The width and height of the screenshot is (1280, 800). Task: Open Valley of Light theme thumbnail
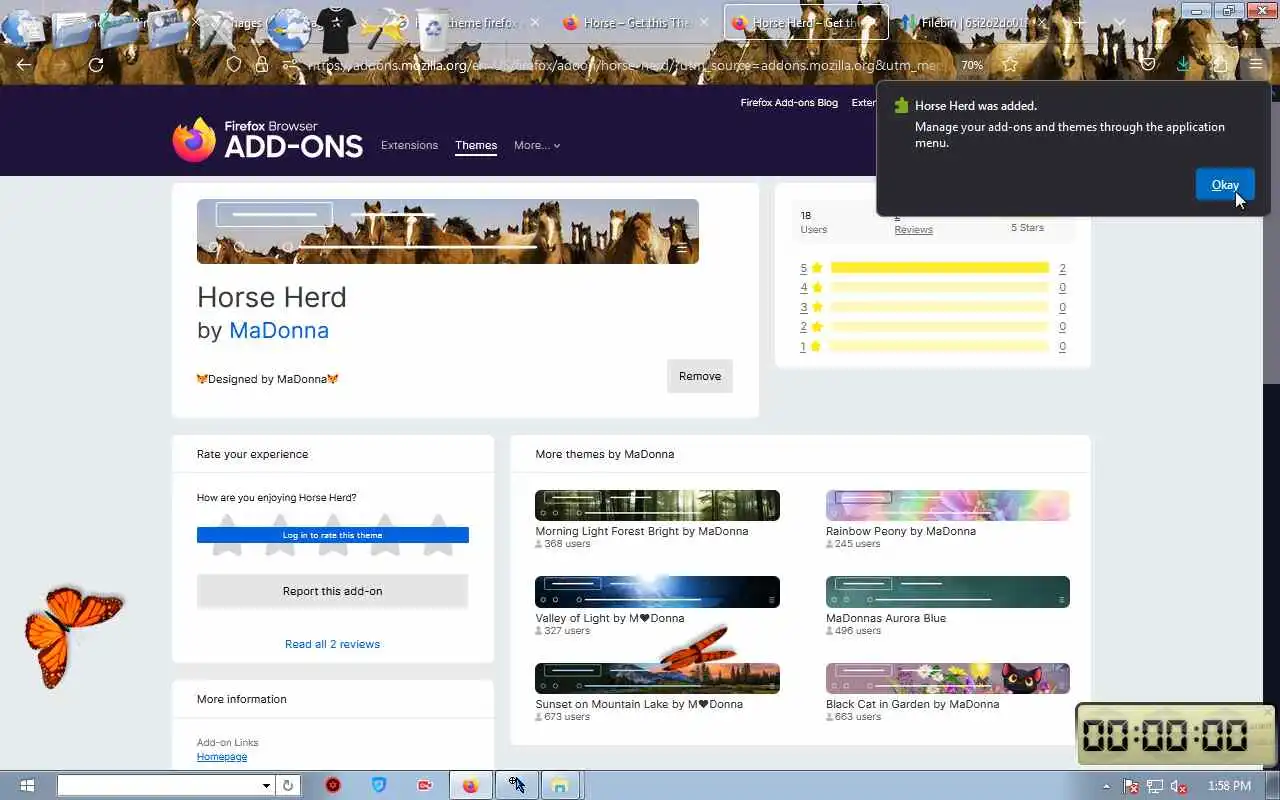coord(657,592)
